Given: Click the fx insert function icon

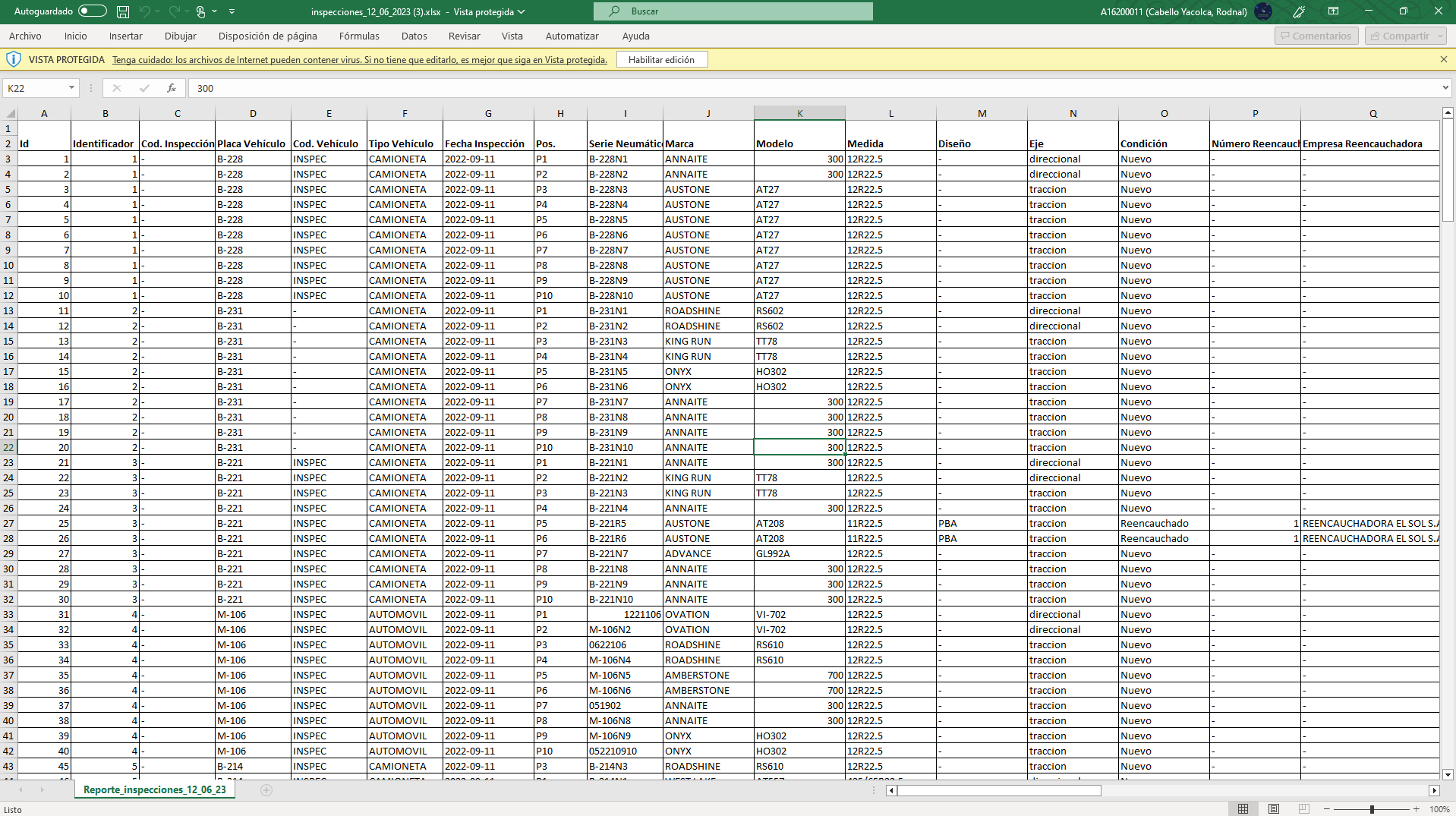Looking at the screenshot, I should point(172,88).
